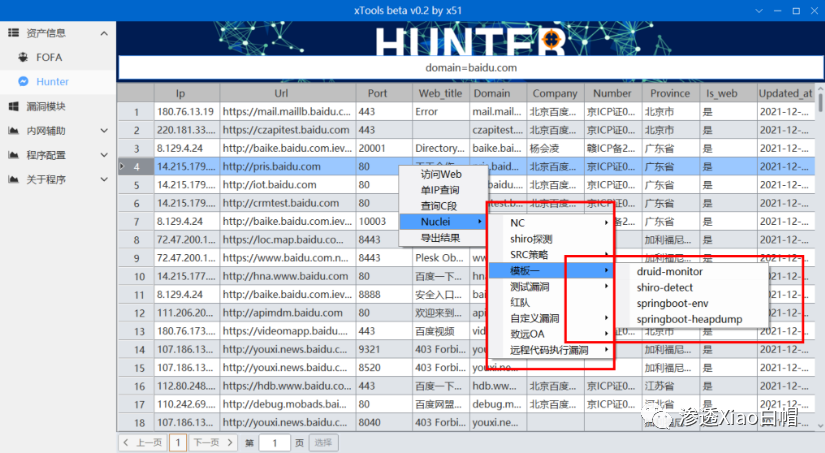Select row header number 16
825x453 pixels.
tap(136, 386)
